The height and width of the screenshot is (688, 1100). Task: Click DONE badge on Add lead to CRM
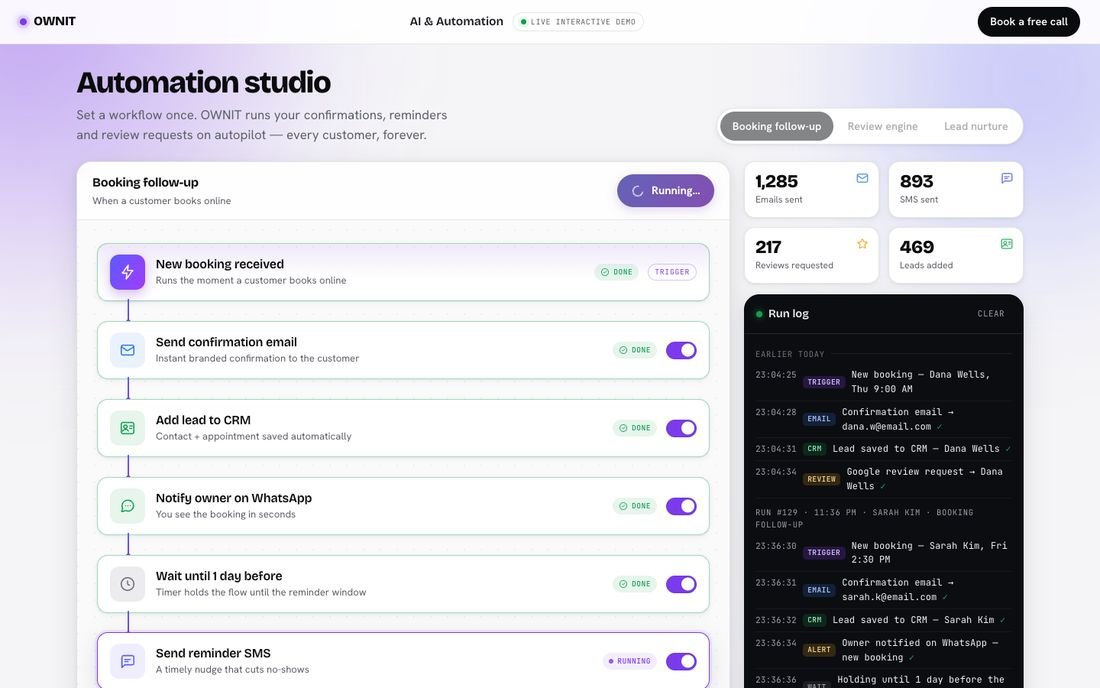[x=635, y=428]
